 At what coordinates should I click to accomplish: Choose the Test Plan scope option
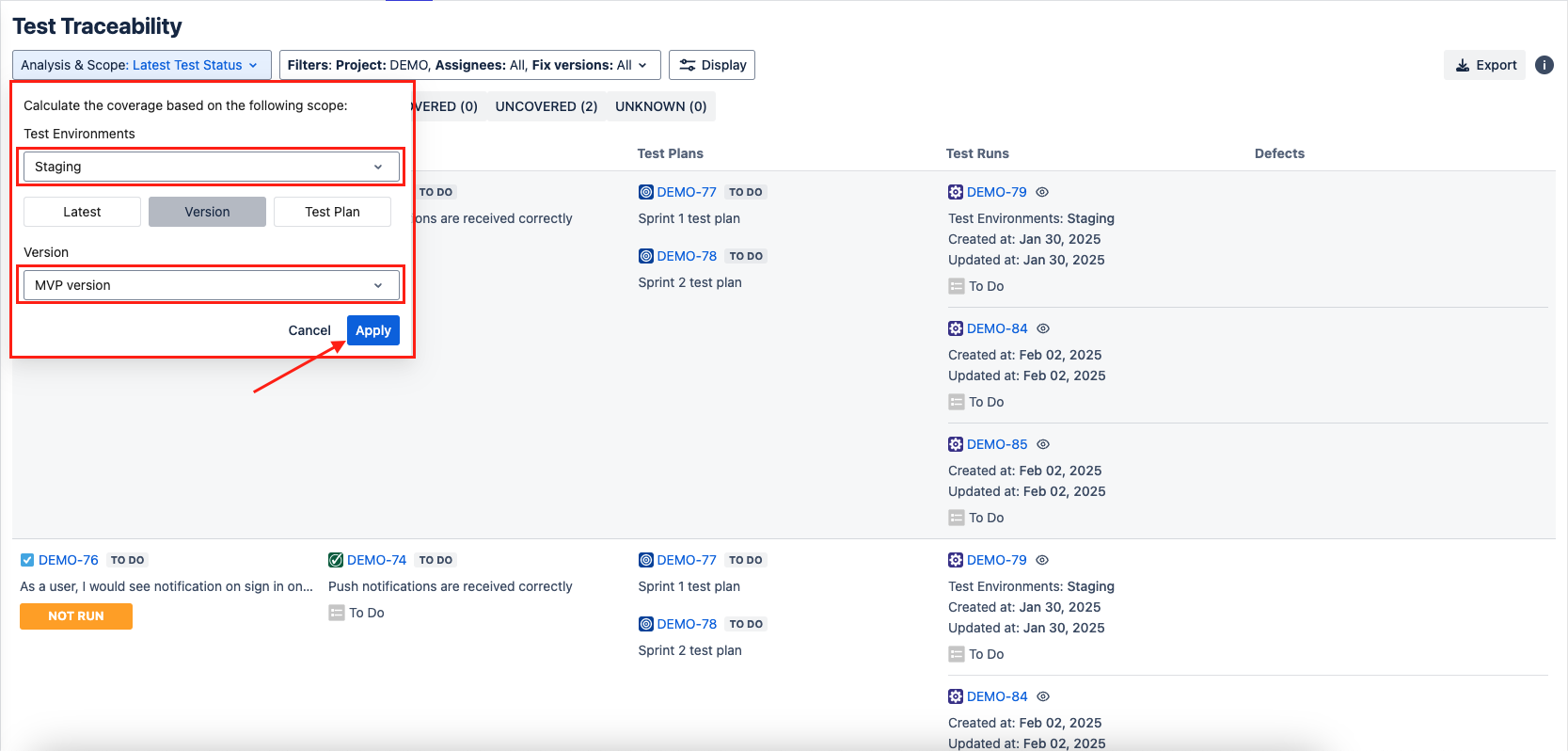(332, 212)
